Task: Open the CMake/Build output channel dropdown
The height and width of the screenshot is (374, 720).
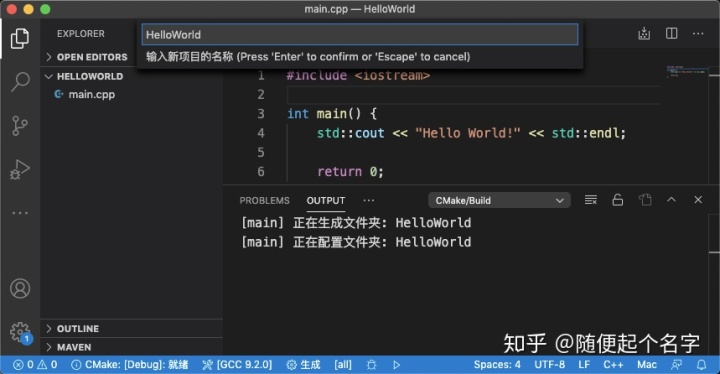Action: (x=500, y=200)
